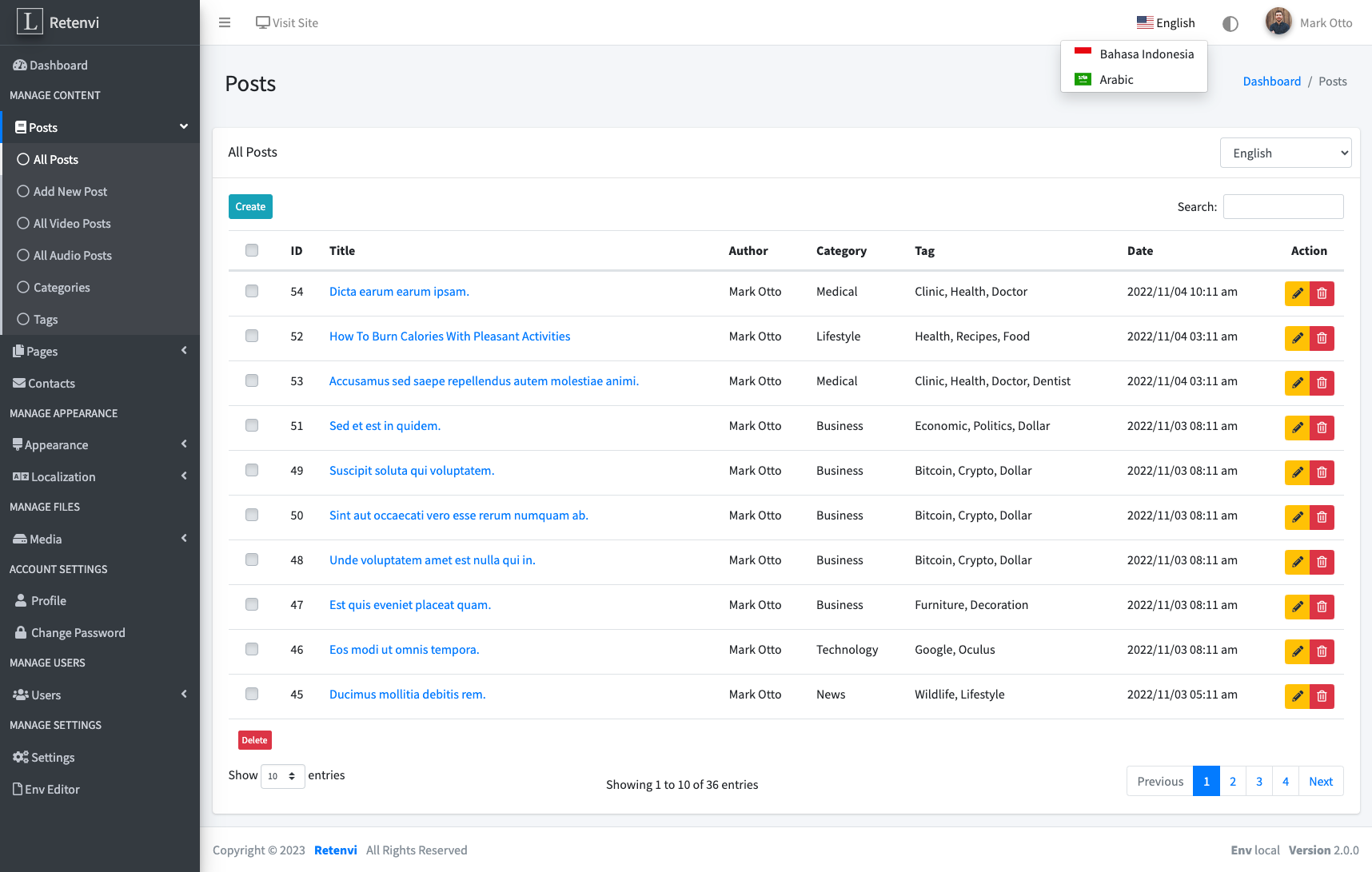1372x872 pixels.
Task: Open the post titled Sed et est in quidem
Action: (385, 425)
